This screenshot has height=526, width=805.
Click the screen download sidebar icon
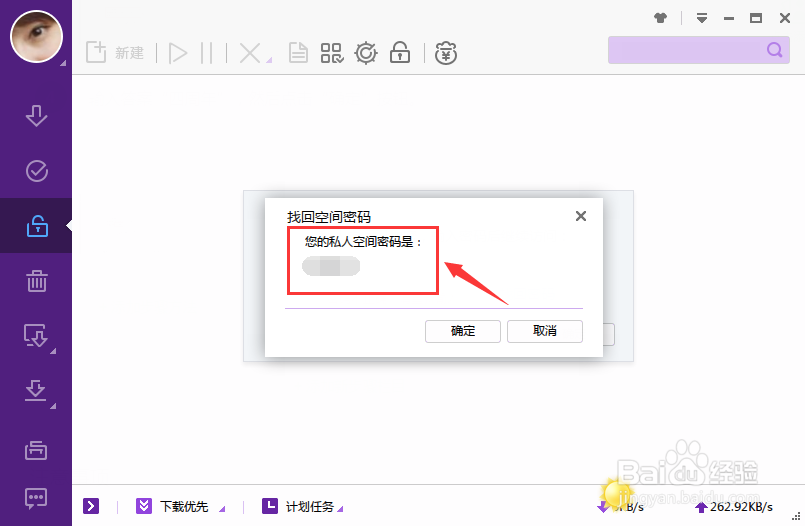click(36, 336)
